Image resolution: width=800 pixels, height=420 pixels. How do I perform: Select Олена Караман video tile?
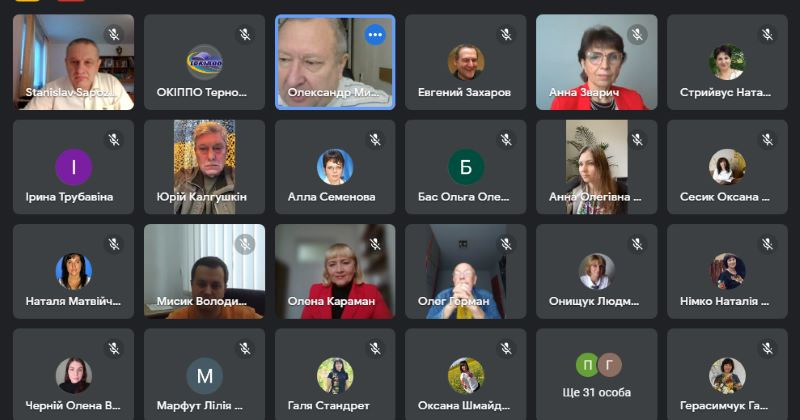point(335,271)
